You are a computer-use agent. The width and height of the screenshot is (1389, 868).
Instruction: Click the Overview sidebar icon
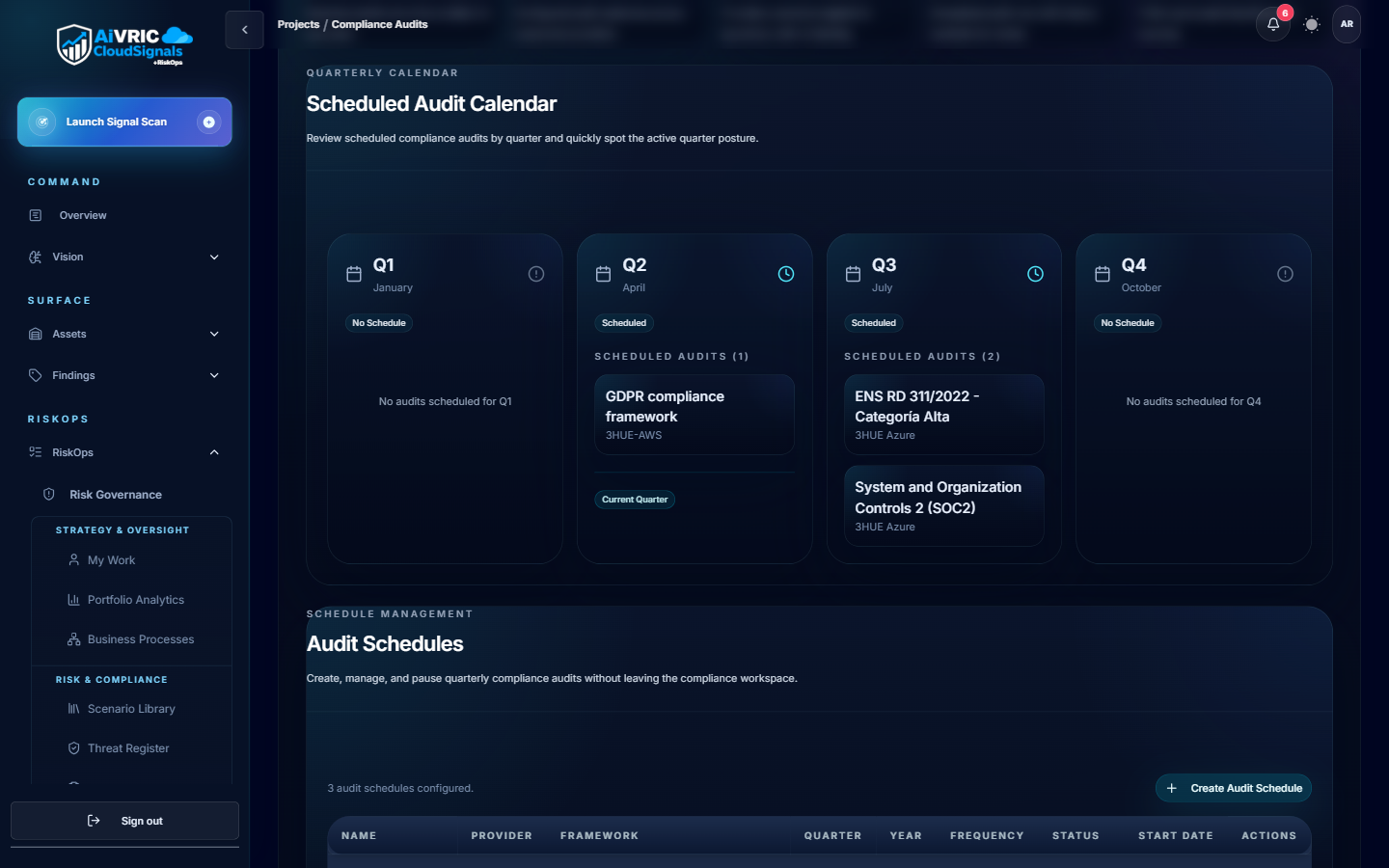[36, 215]
